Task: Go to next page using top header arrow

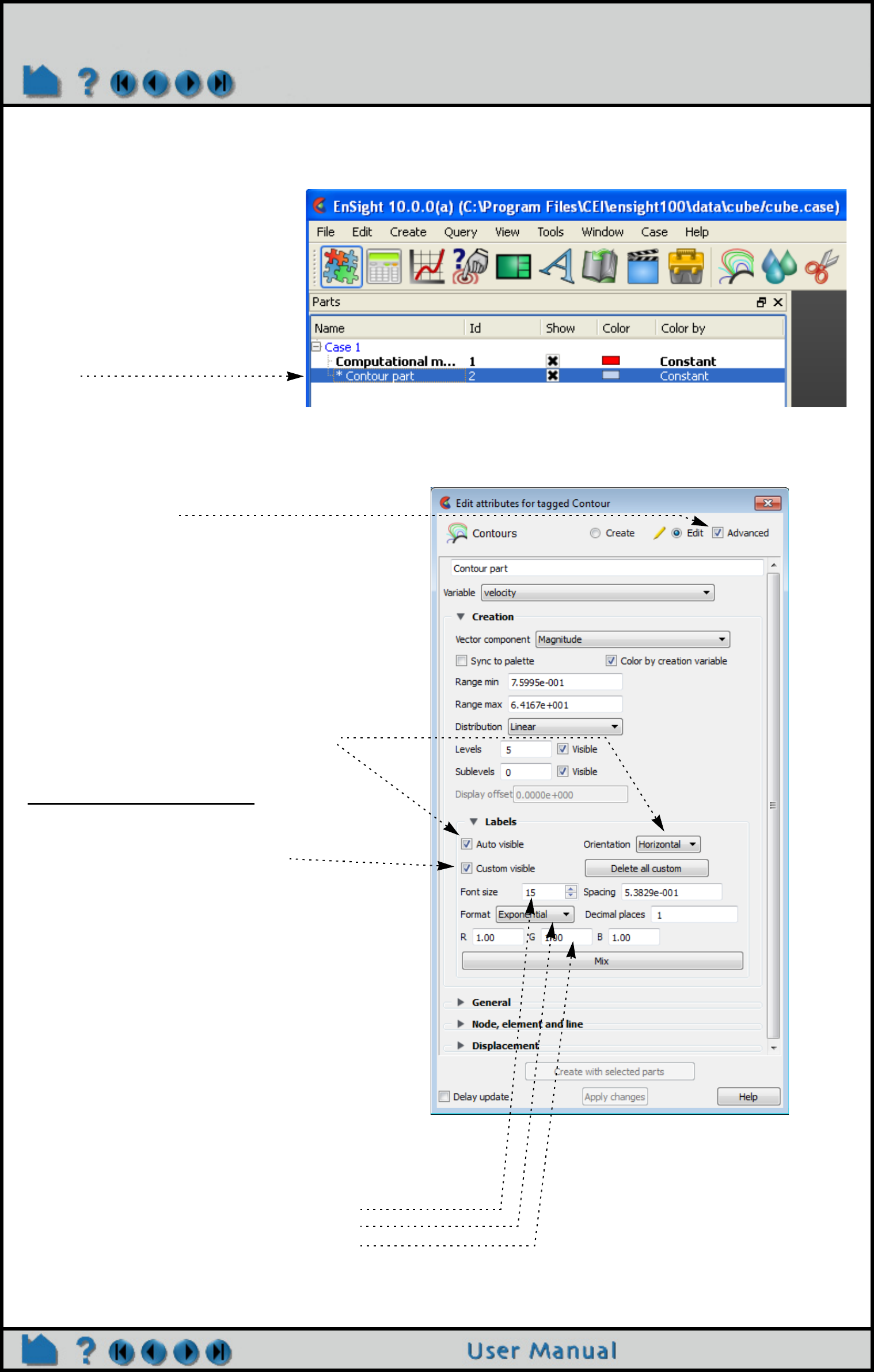Action: (x=188, y=84)
